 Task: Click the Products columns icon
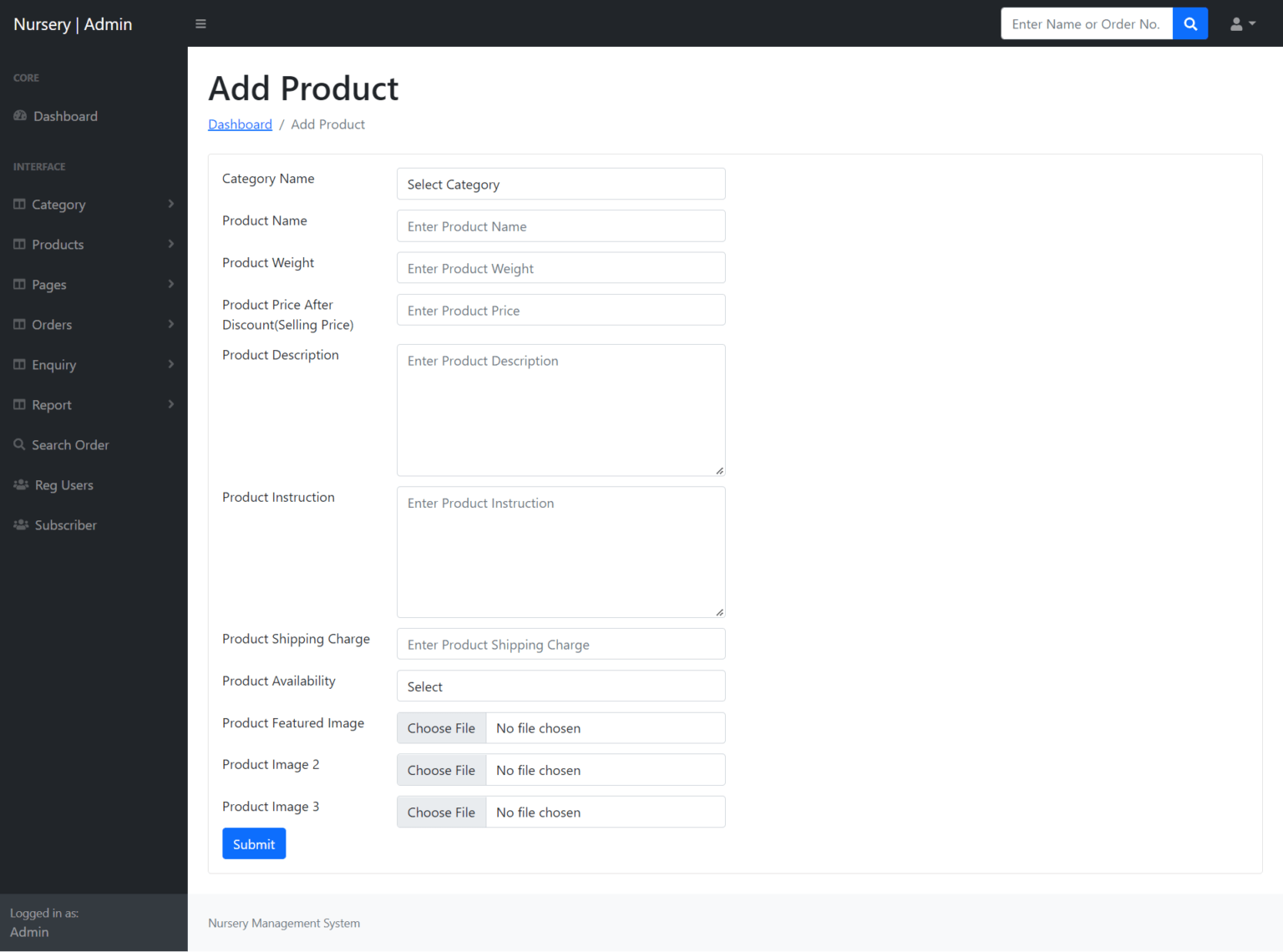pyautogui.click(x=19, y=245)
